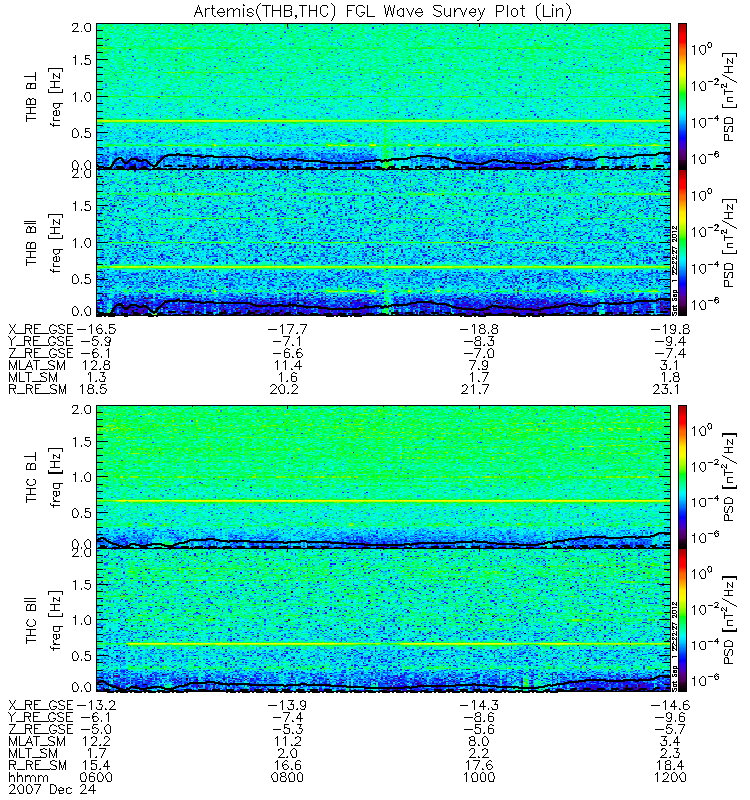Viewport: 750px width, 800px height.
Task: Click the THC Z_RE_GSE value -5.0
Action: coord(96,729)
